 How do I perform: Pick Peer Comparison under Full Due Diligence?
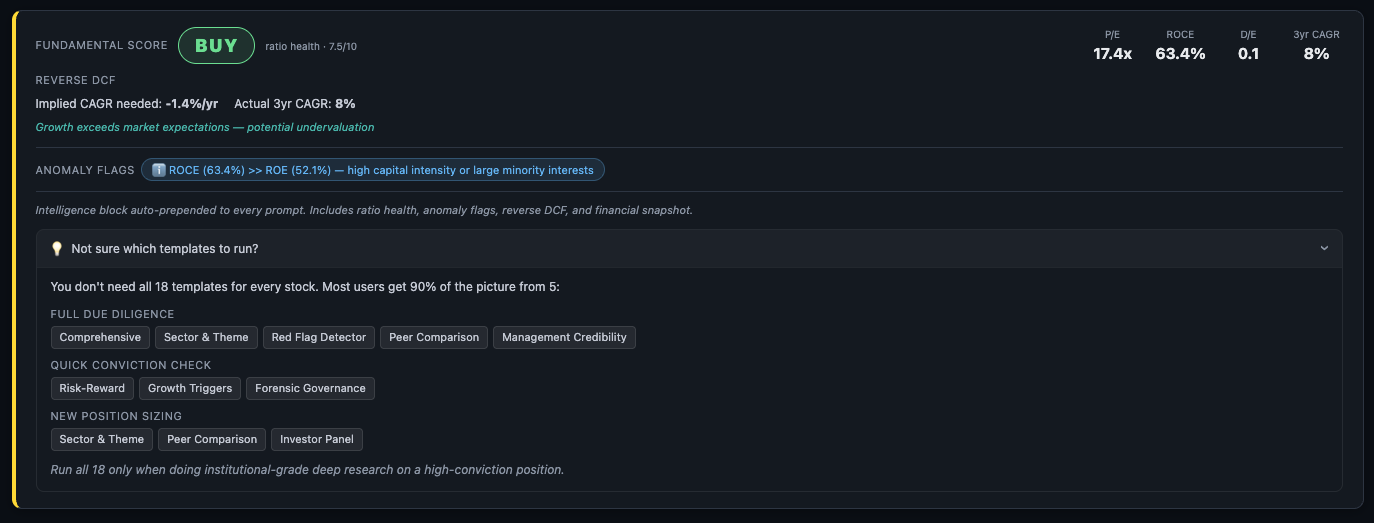coord(434,337)
